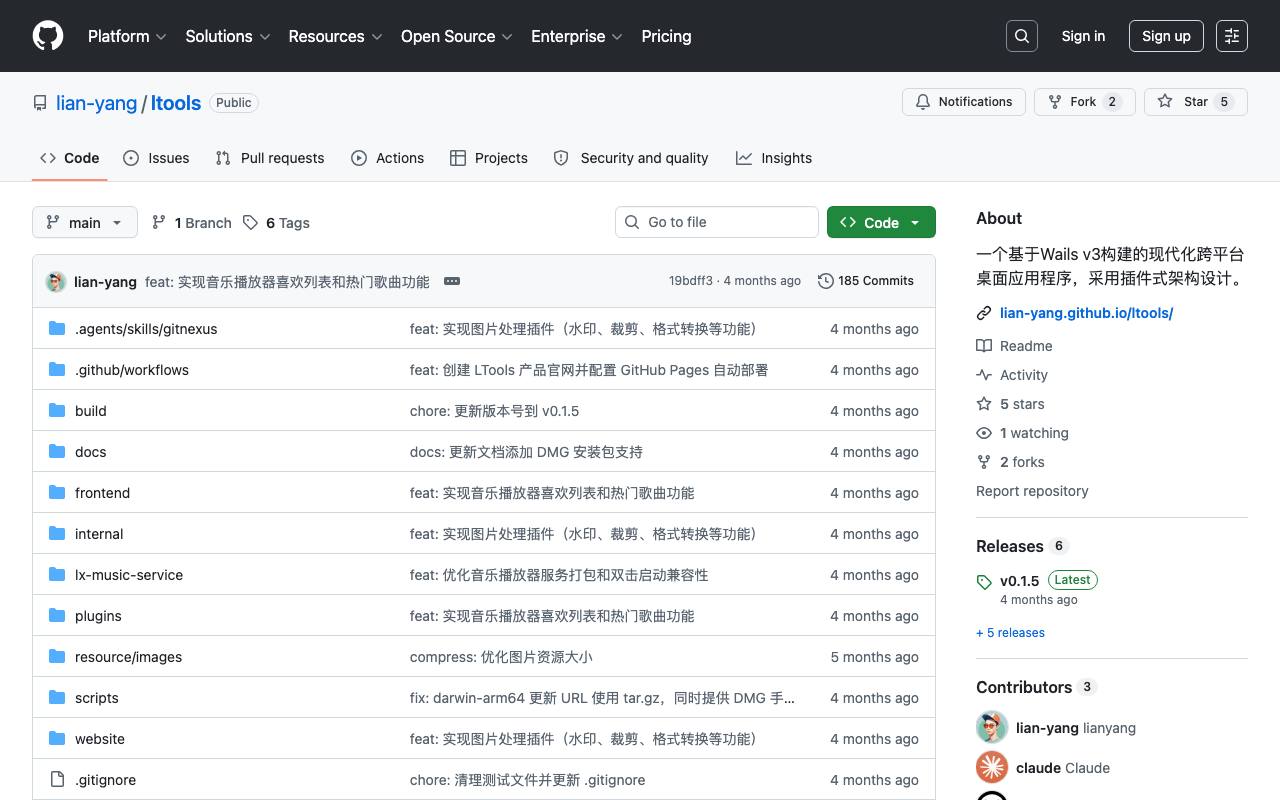Click the Sign in link

[1083, 36]
